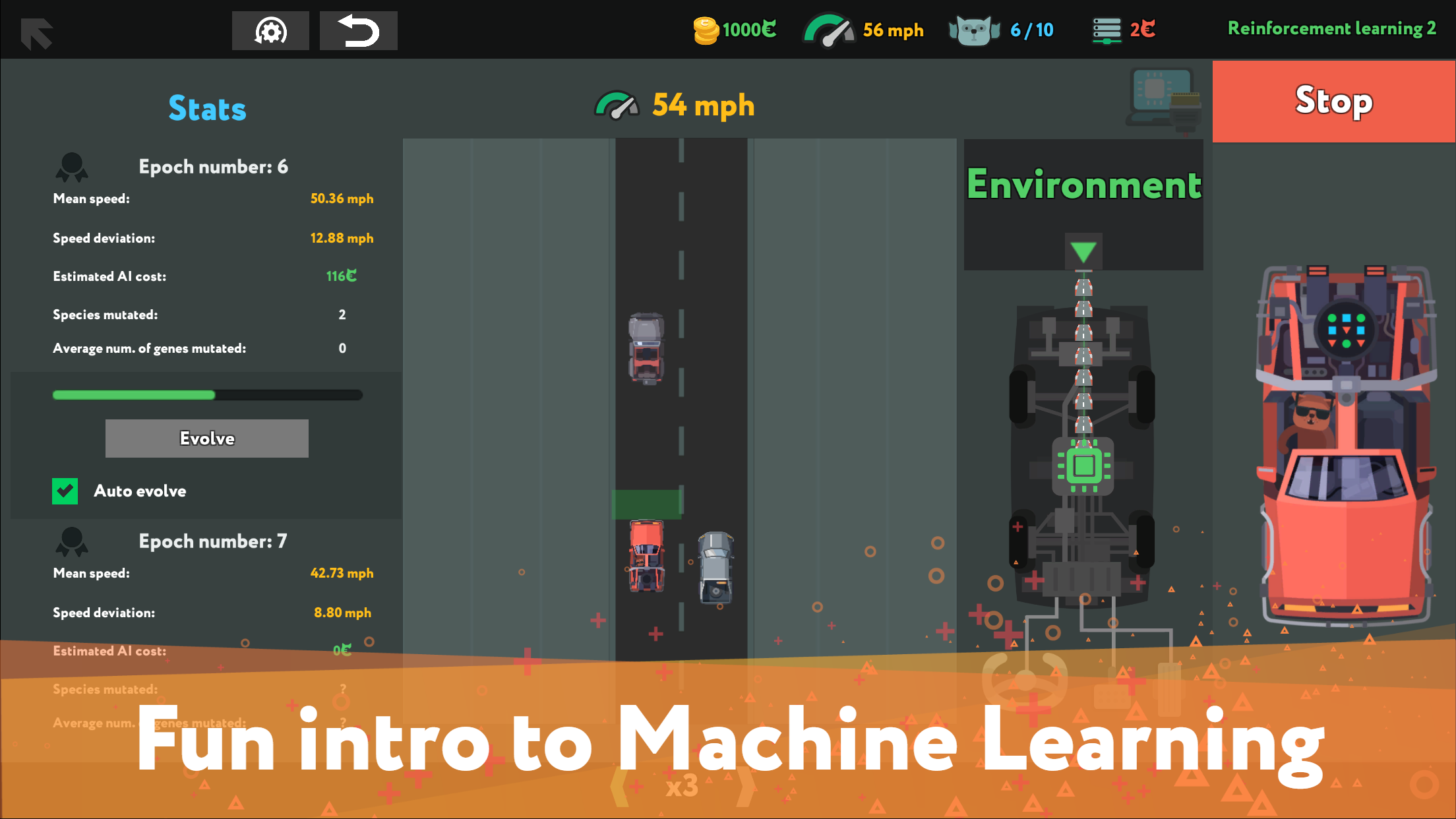Image resolution: width=1456 pixels, height=819 pixels.
Task: Open the Stats panel heading
Action: pos(207,109)
